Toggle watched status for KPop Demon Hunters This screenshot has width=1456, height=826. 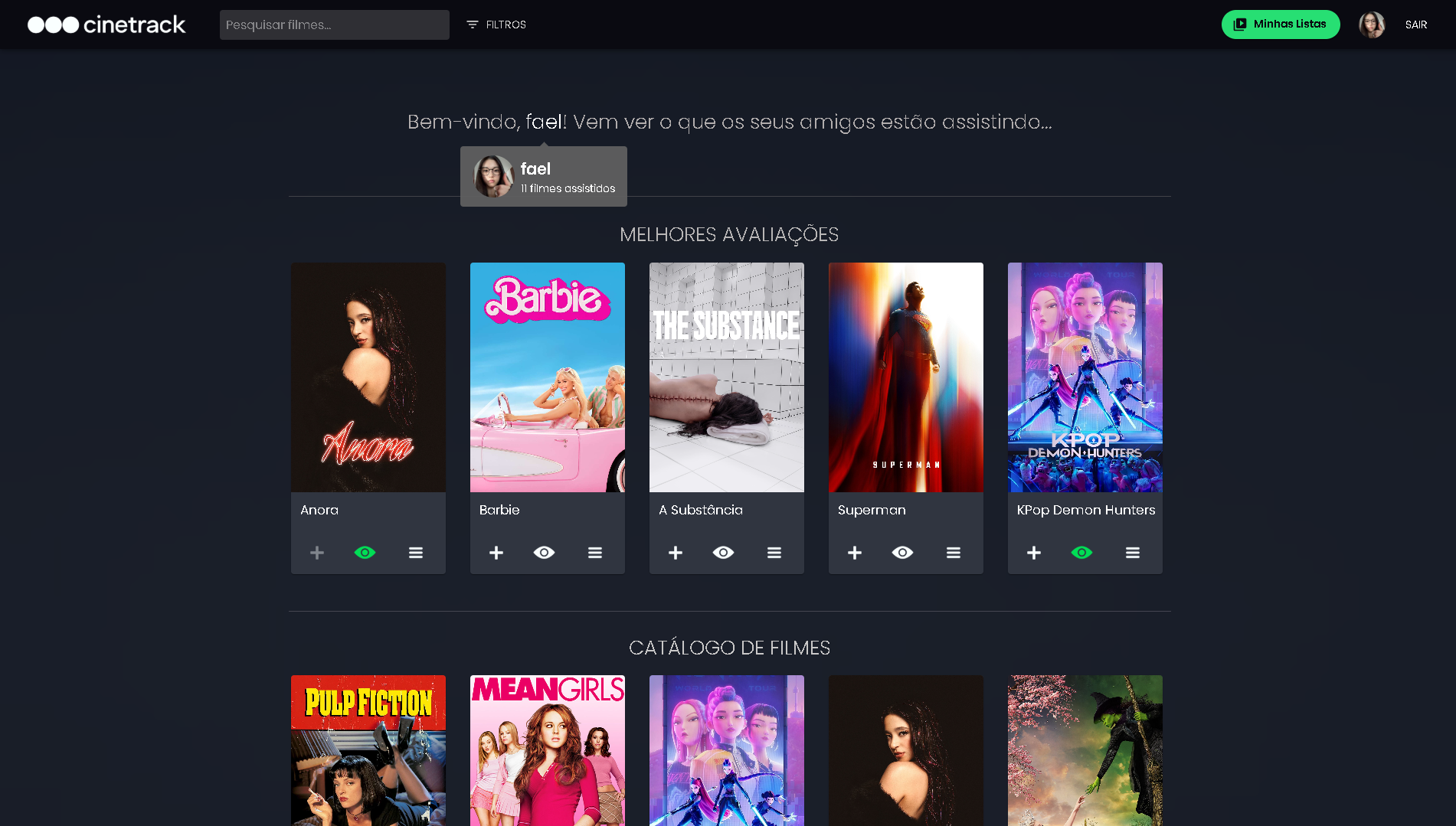pos(1082,553)
